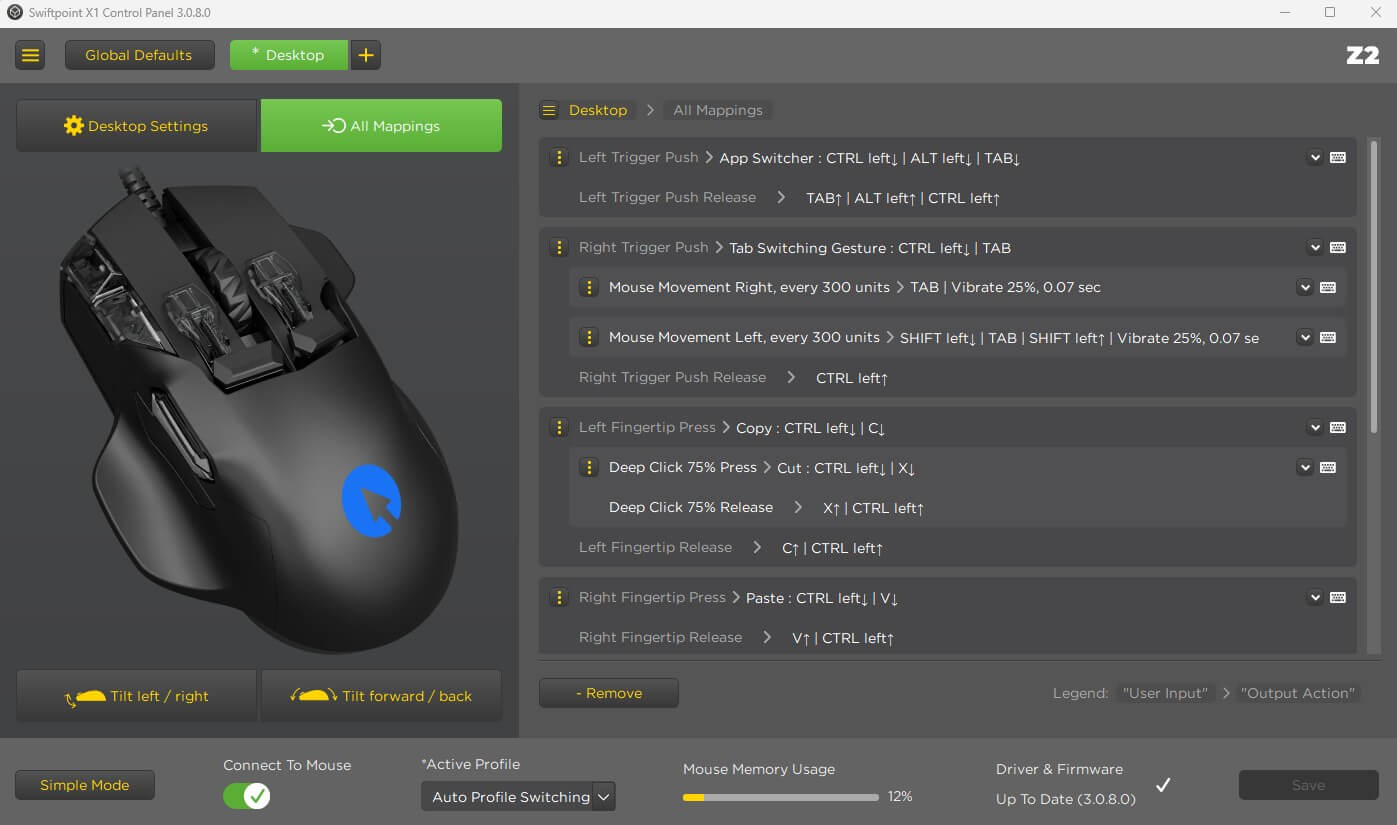Select Deep Click 75% Release row
Image resolution: width=1397 pixels, height=825 pixels.
[x=957, y=508]
